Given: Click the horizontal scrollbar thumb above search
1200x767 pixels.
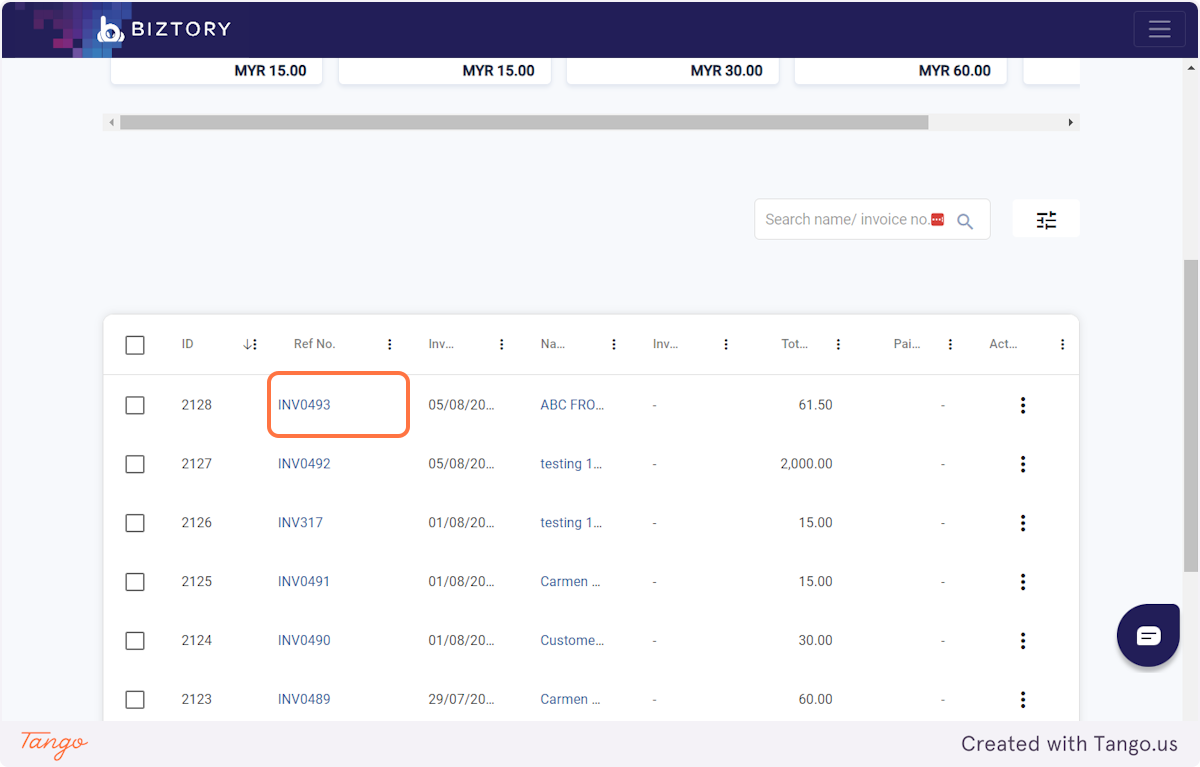Looking at the screenshot, I should click(x=524, y=122).
